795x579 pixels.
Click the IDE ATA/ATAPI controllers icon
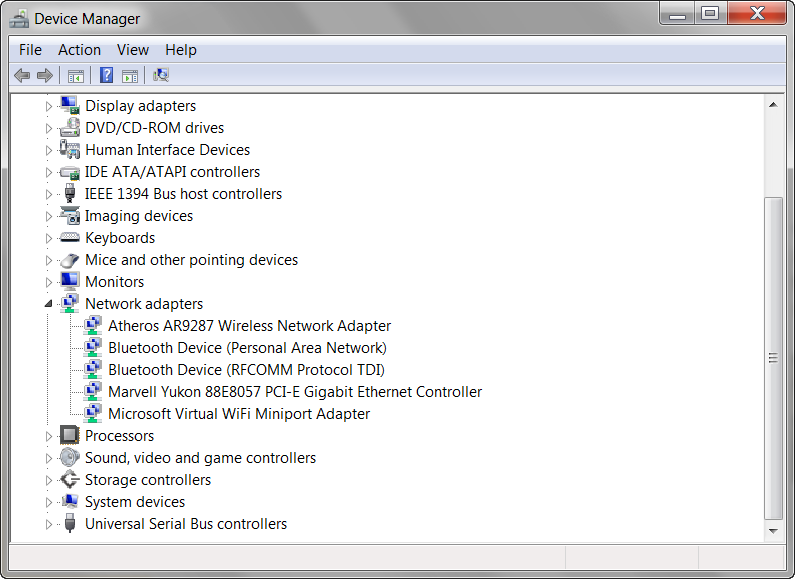pos(69,172)
